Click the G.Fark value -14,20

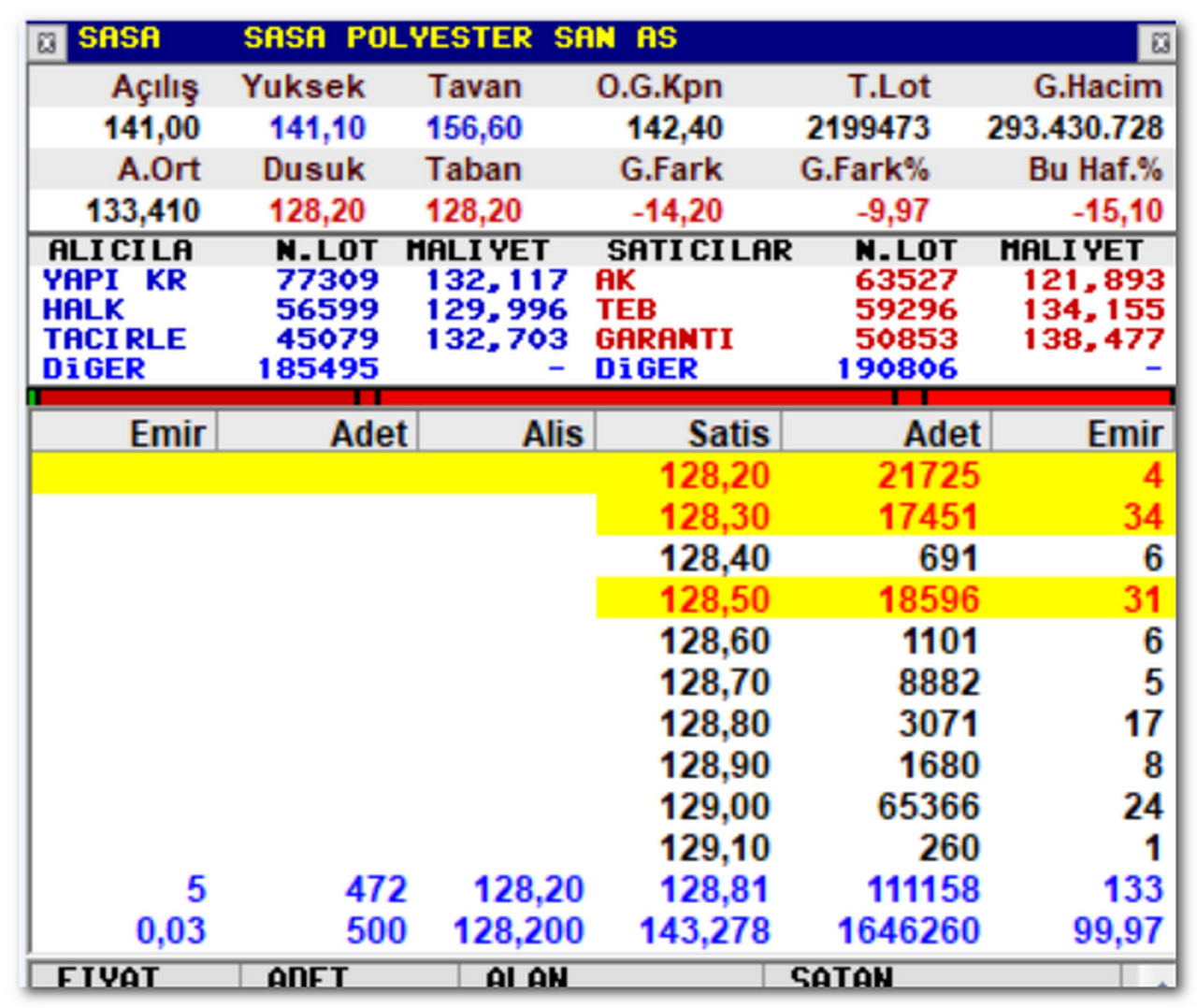678,210
